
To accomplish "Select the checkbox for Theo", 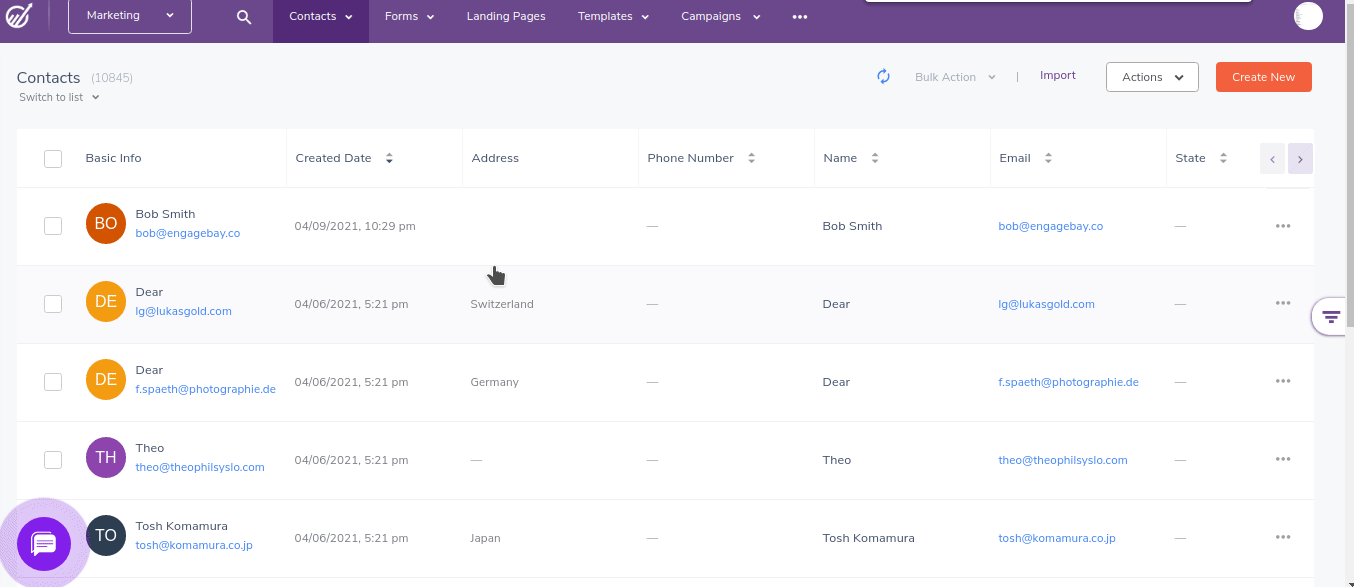I will [53, 460].
